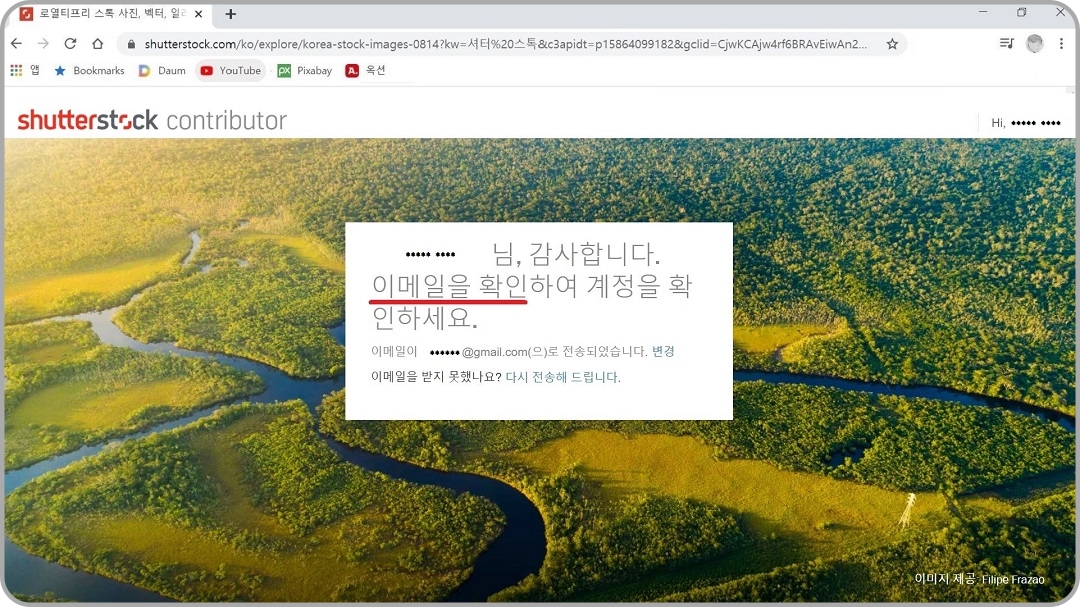This screenshot has height=607, width=1080.
Task: Open the Chrome three-dot menu
Action: pos(1062,43)
